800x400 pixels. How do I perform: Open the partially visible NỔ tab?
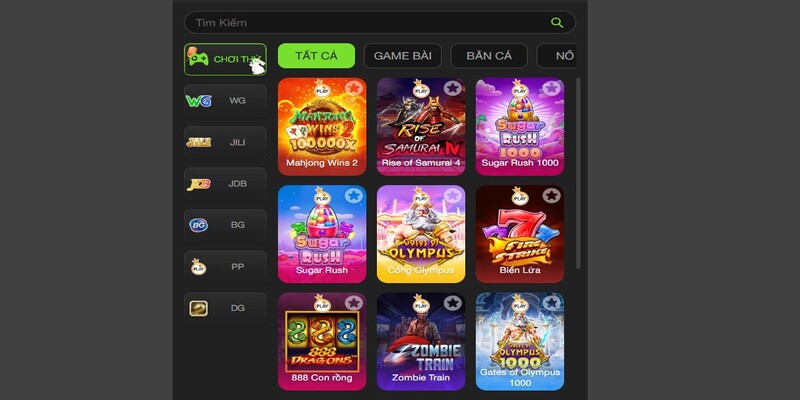pos(557,56)
